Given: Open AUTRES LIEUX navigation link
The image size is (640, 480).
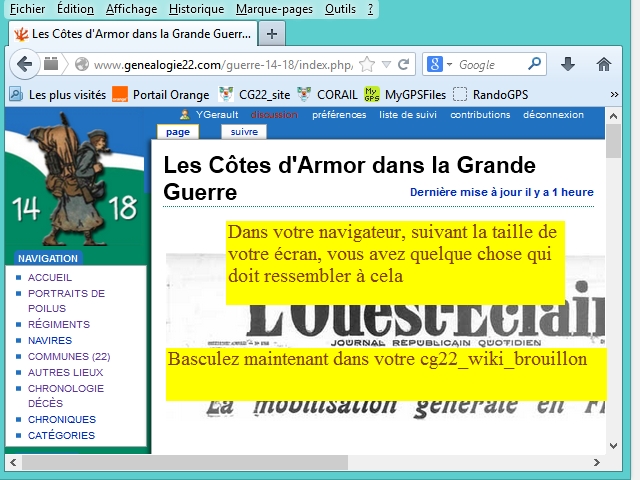Looking at the screenshot, I should [65, 372].
